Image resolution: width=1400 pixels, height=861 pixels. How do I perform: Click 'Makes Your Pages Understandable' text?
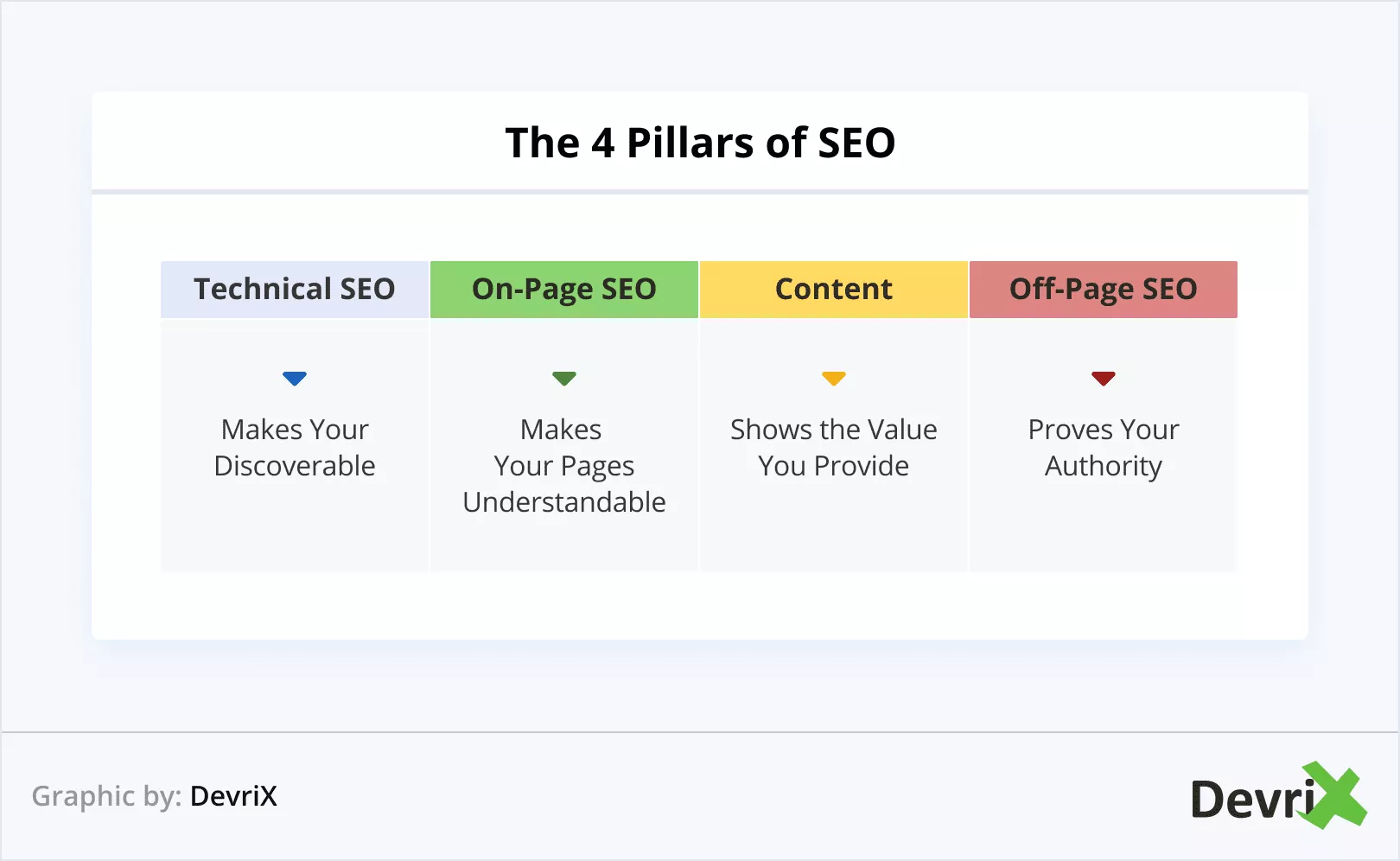(564, 466)
